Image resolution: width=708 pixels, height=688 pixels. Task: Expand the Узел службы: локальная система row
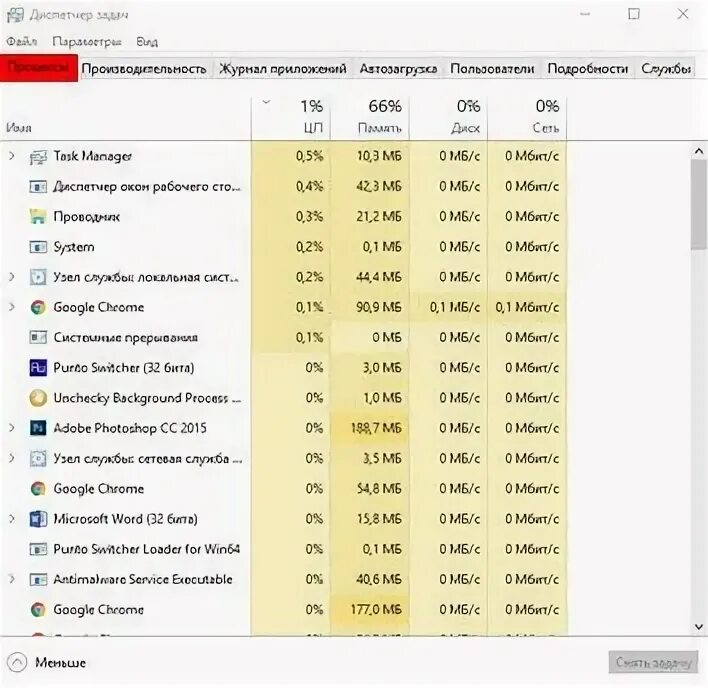click(x=12, y=277)
